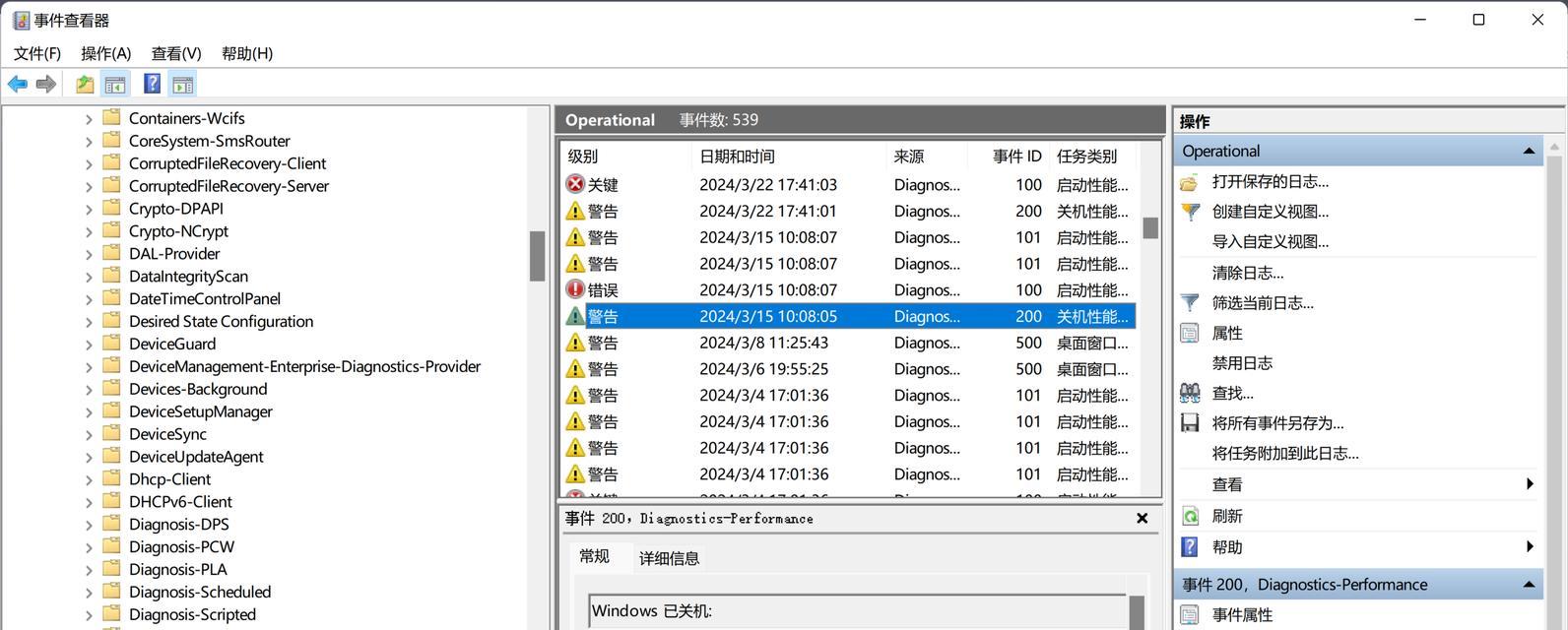This screenshot has height=630, width=1568.
Task: Click the Properties (属性) sheet icon
Action: (1190, 333)
